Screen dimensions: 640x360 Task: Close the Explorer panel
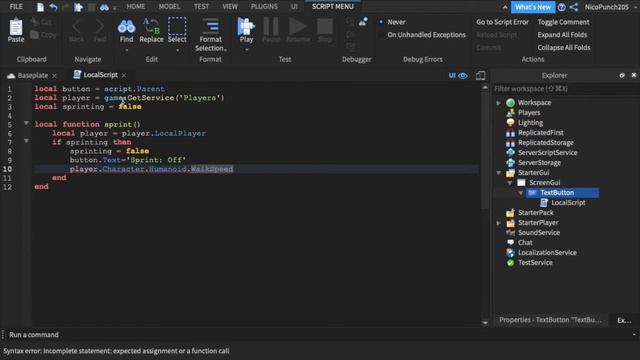point(633,75)
